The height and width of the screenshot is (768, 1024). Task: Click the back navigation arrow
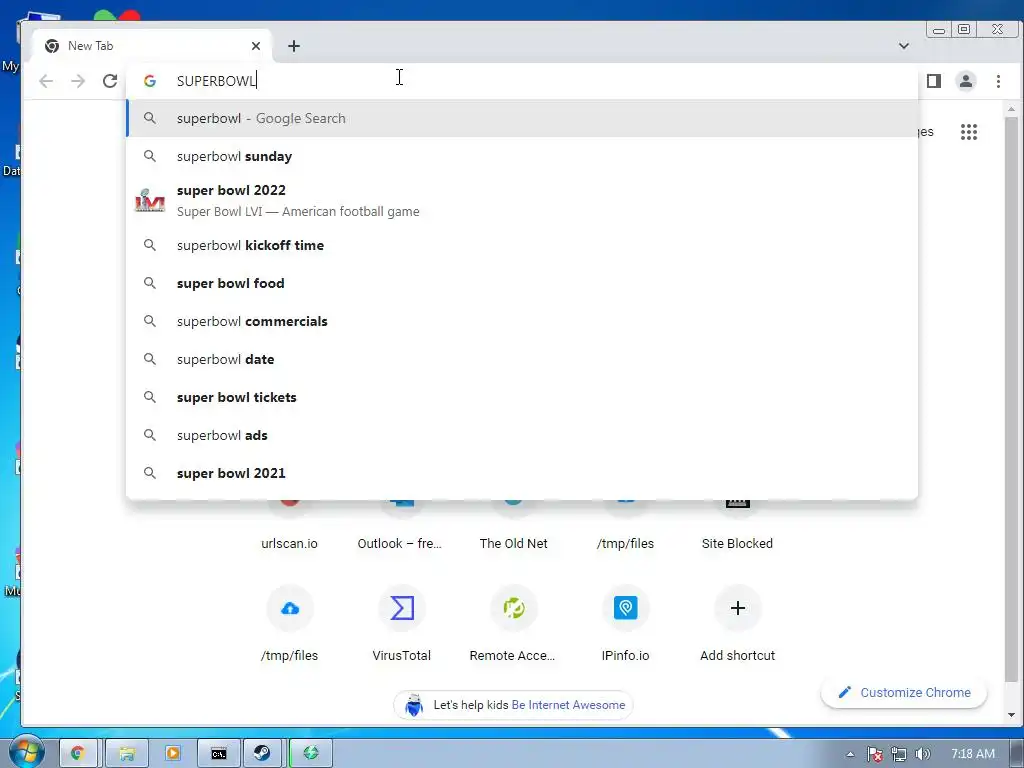[x=46, y=81]
